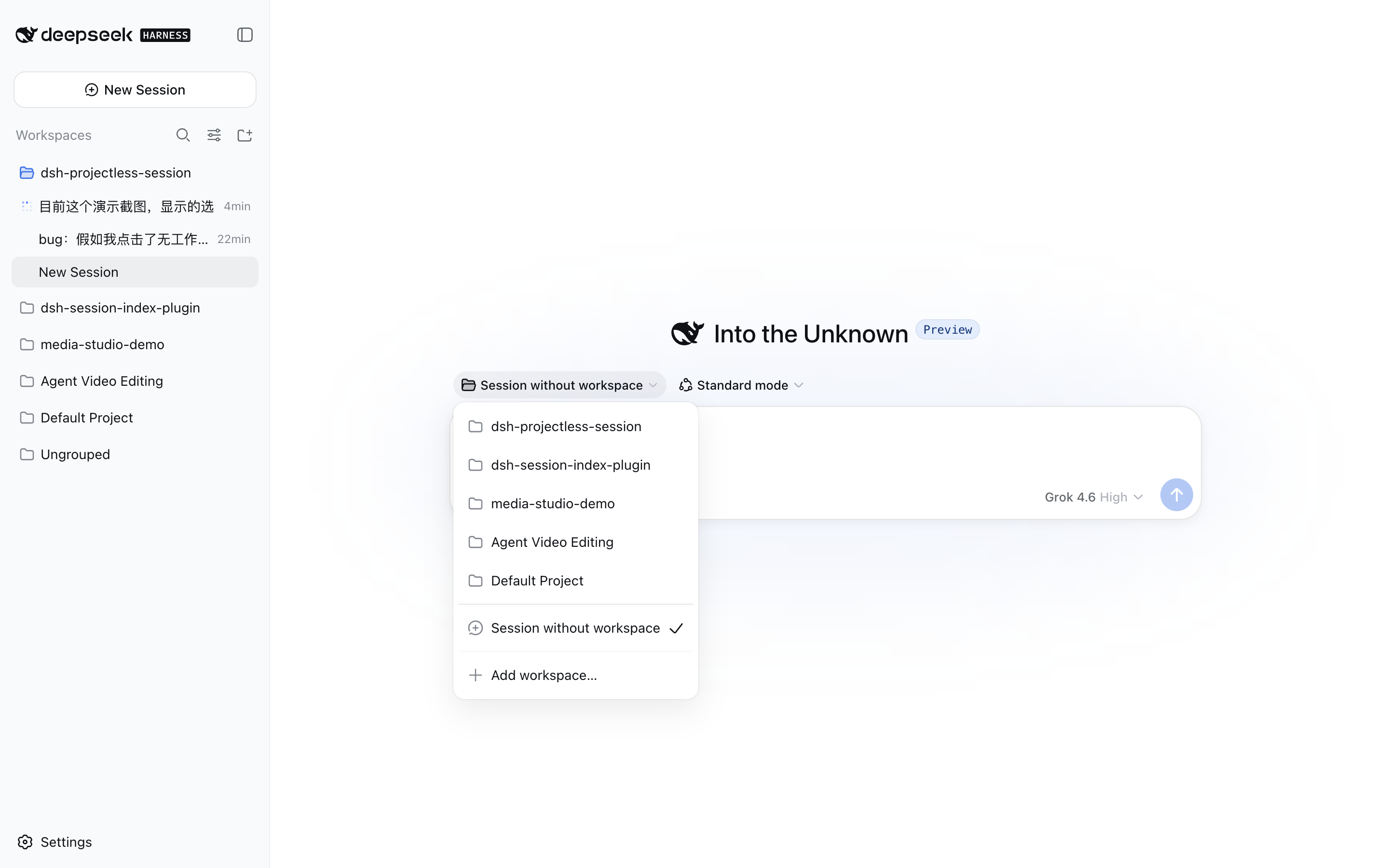Image resolution: width=1389 pixels, height=868 pixels.
Task: Select the highlighted New Session row
Action: click(135, 272)
